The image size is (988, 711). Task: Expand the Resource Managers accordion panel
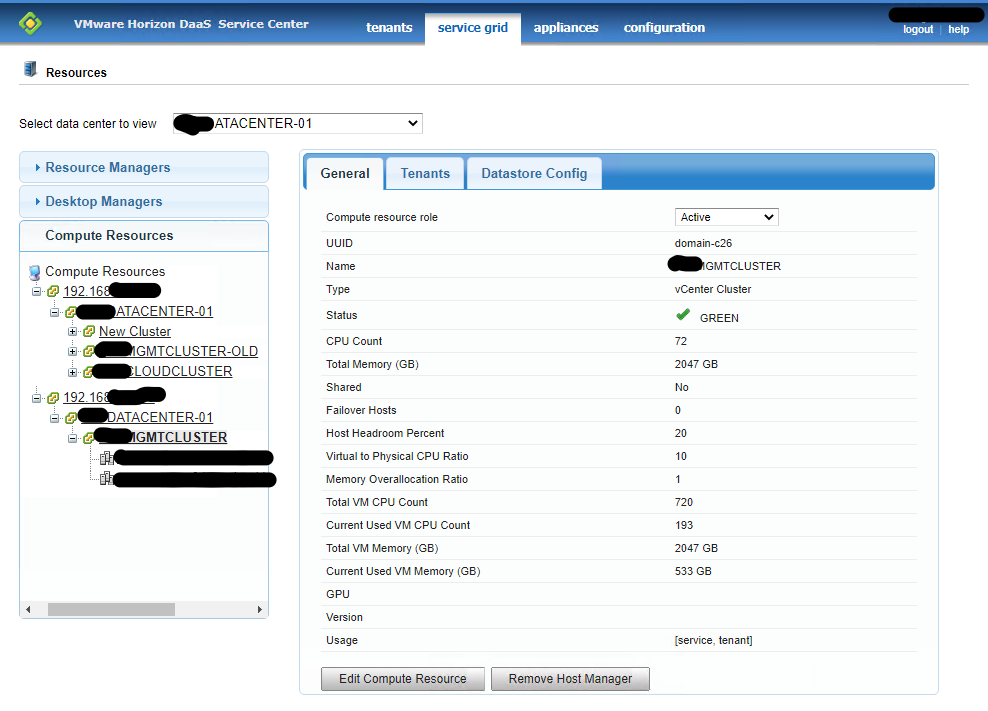[144, 167]
